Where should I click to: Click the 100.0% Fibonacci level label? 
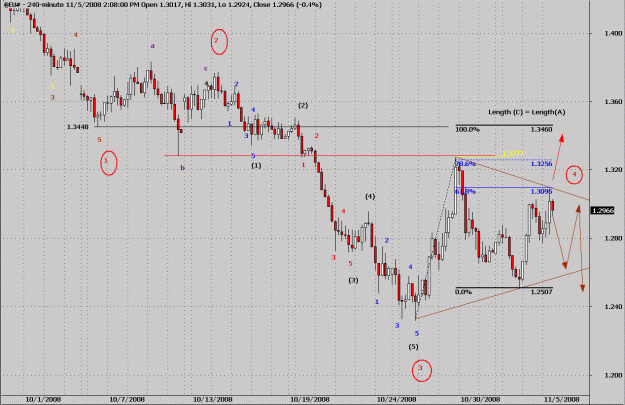(467, 130)
